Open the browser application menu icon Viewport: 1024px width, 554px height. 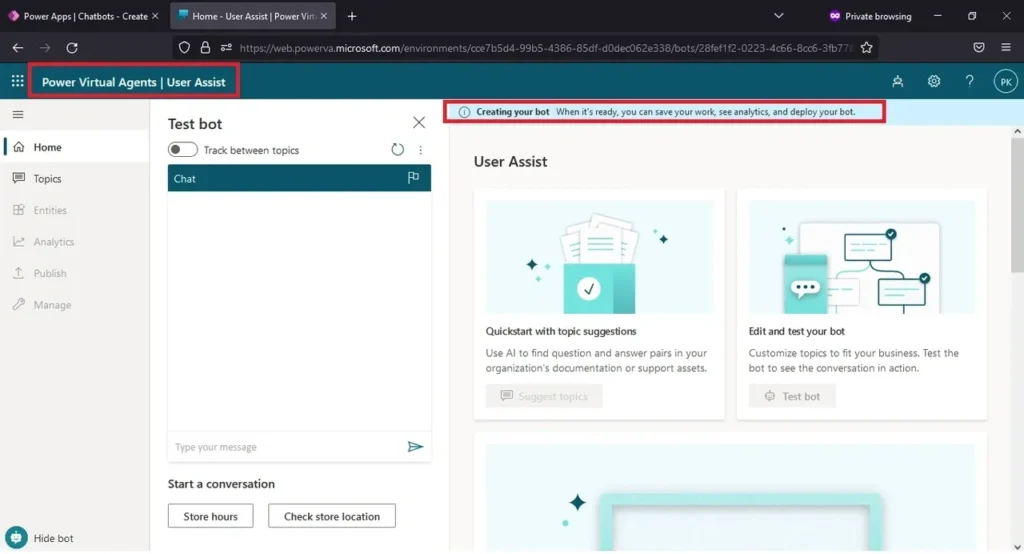point(1006,48)
